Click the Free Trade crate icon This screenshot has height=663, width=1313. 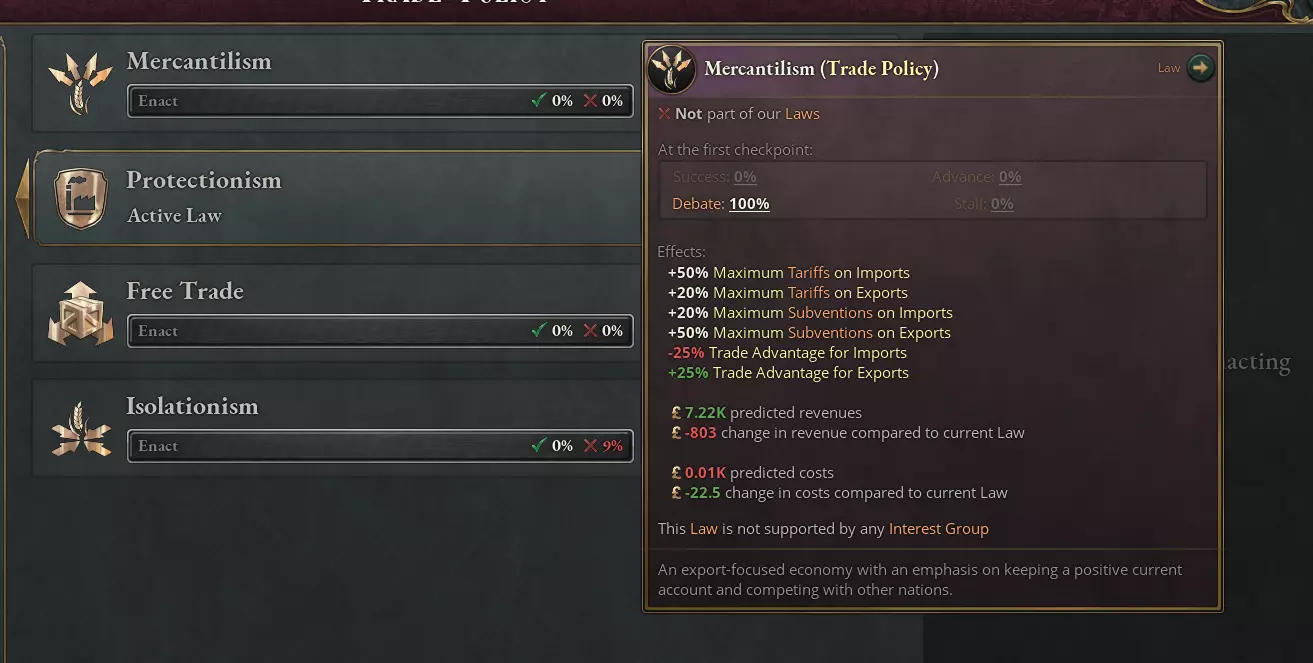[80, 313]
